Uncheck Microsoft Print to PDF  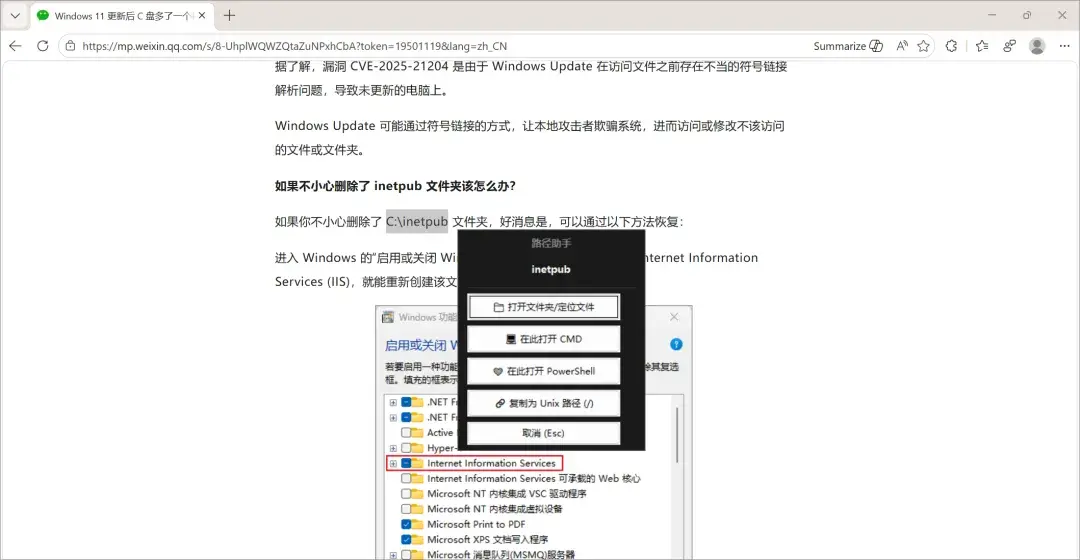click(x=406, y=524)
